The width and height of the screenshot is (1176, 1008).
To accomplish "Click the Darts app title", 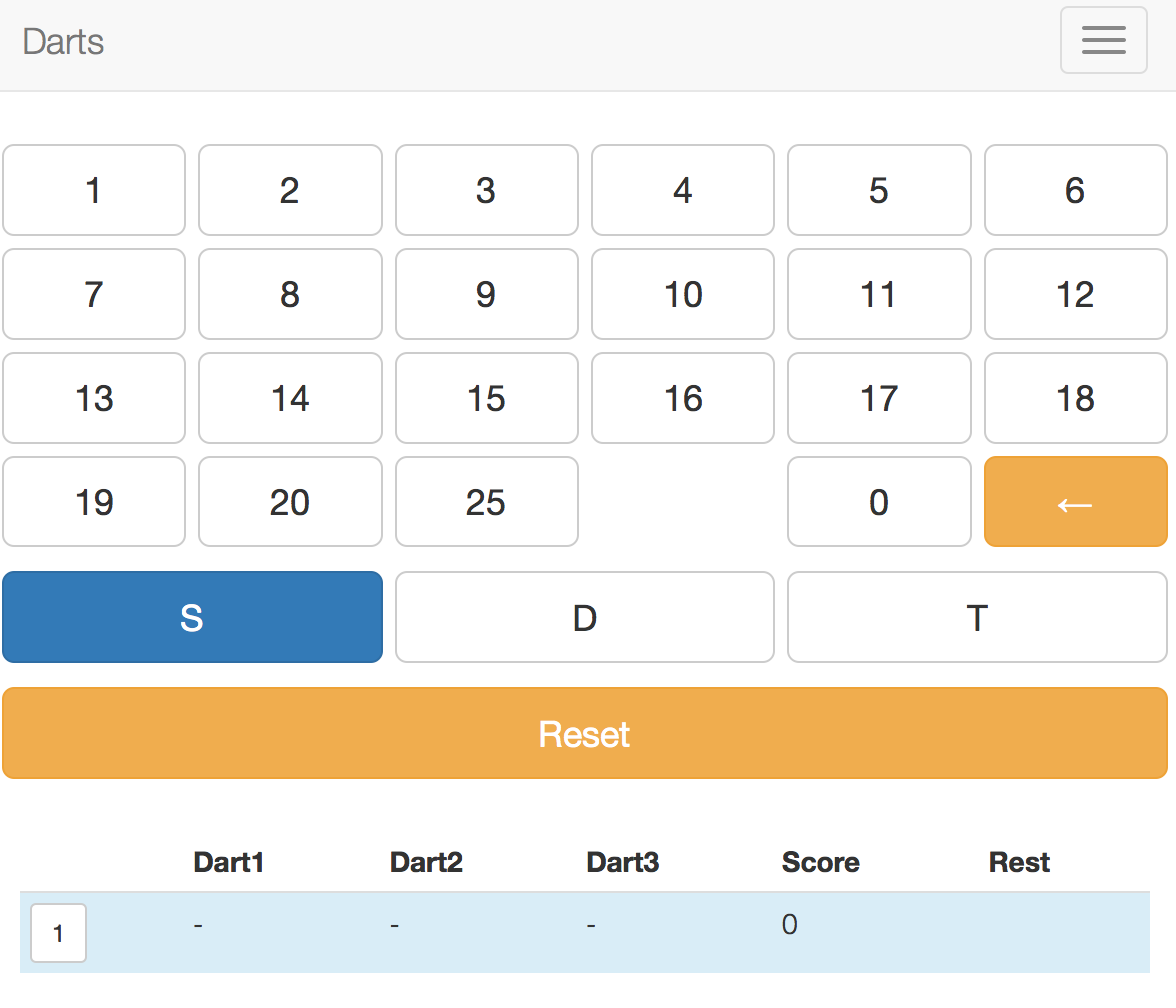I will click(x=63, y=42).
